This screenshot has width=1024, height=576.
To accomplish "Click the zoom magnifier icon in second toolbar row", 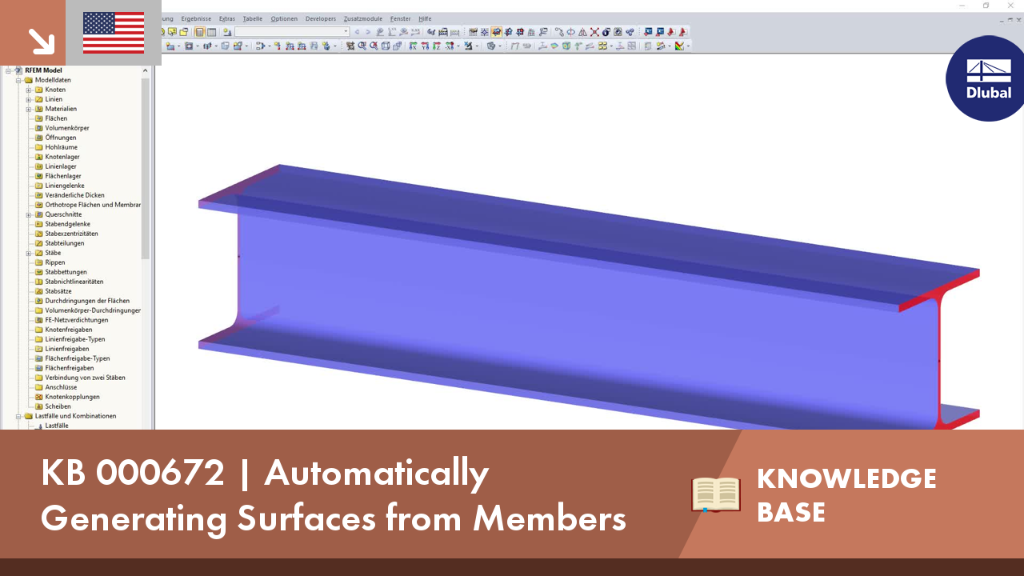I will tap(362, 46).
